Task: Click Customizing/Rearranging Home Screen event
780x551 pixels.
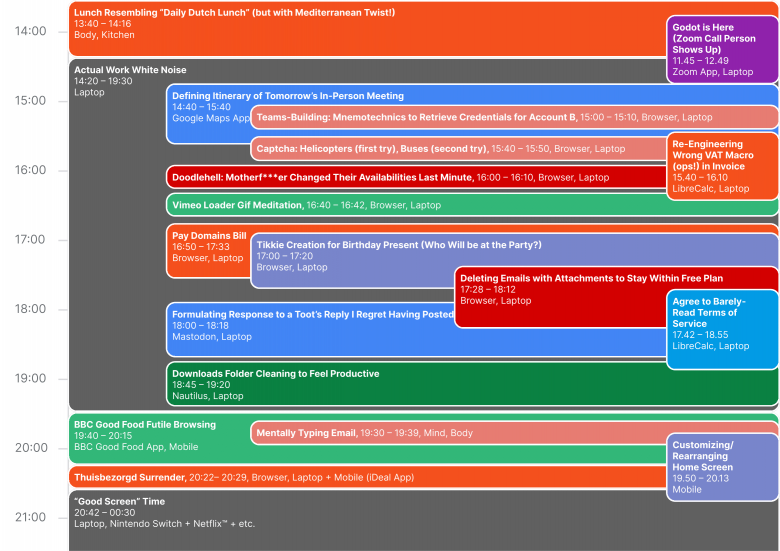Action: [722, 468]
